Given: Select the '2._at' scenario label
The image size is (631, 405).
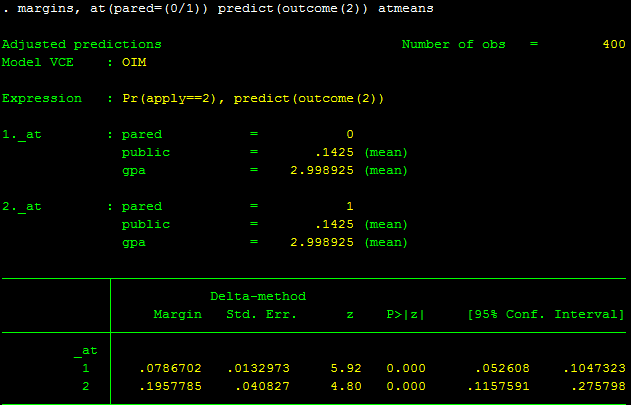Looking at the screenshot, I should point(23,206).
